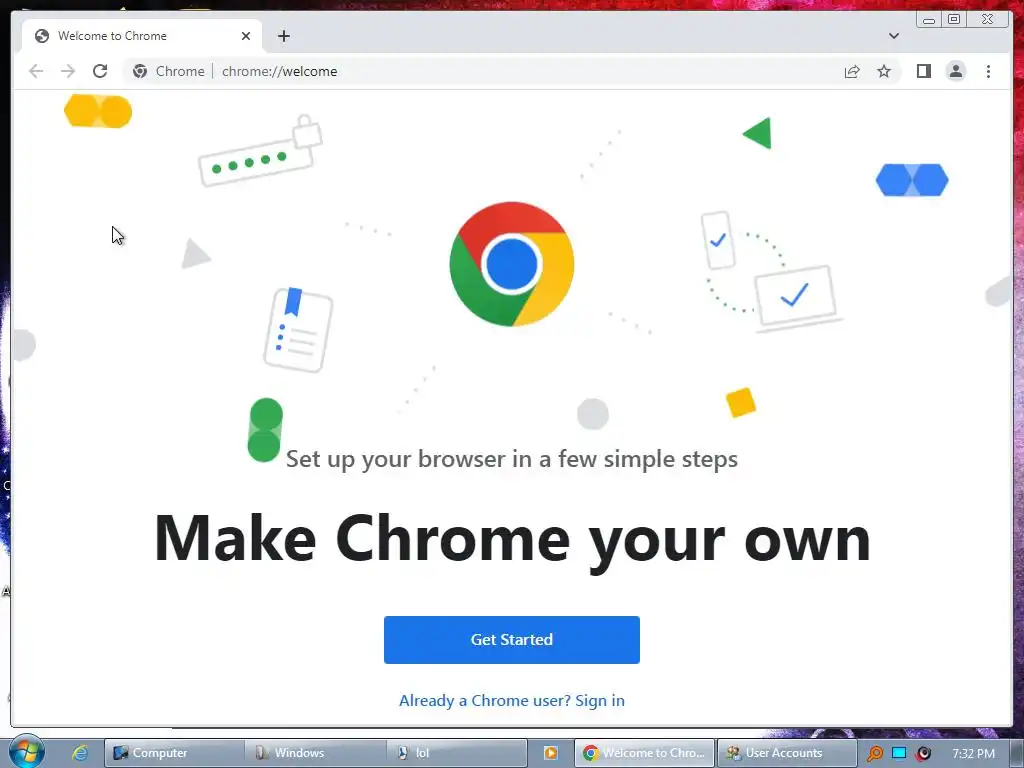Click the orange media player taskbar icon
The width and height of the screenshot is (1024, 768).
(551, 753)
